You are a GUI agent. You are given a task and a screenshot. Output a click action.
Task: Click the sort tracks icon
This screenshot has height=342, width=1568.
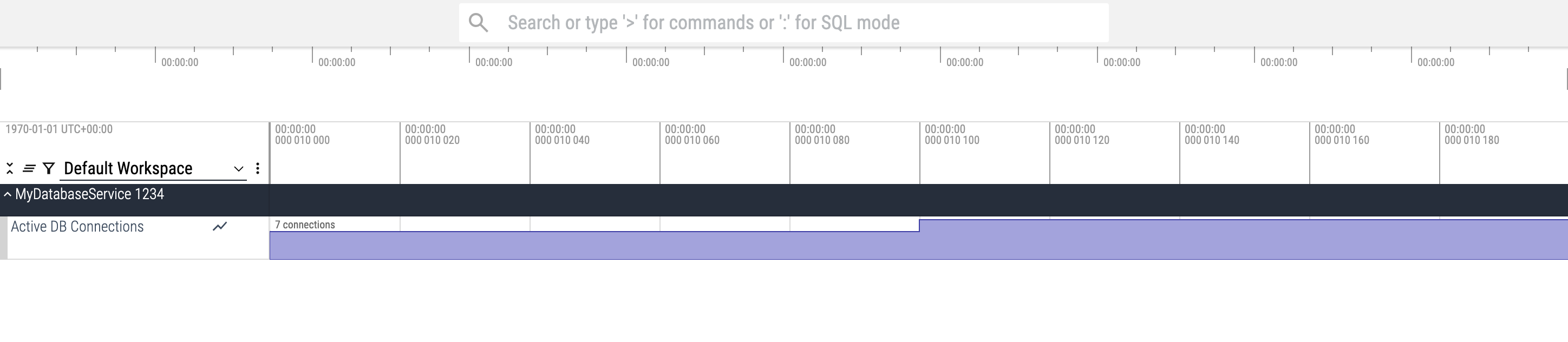coord(29,169)
